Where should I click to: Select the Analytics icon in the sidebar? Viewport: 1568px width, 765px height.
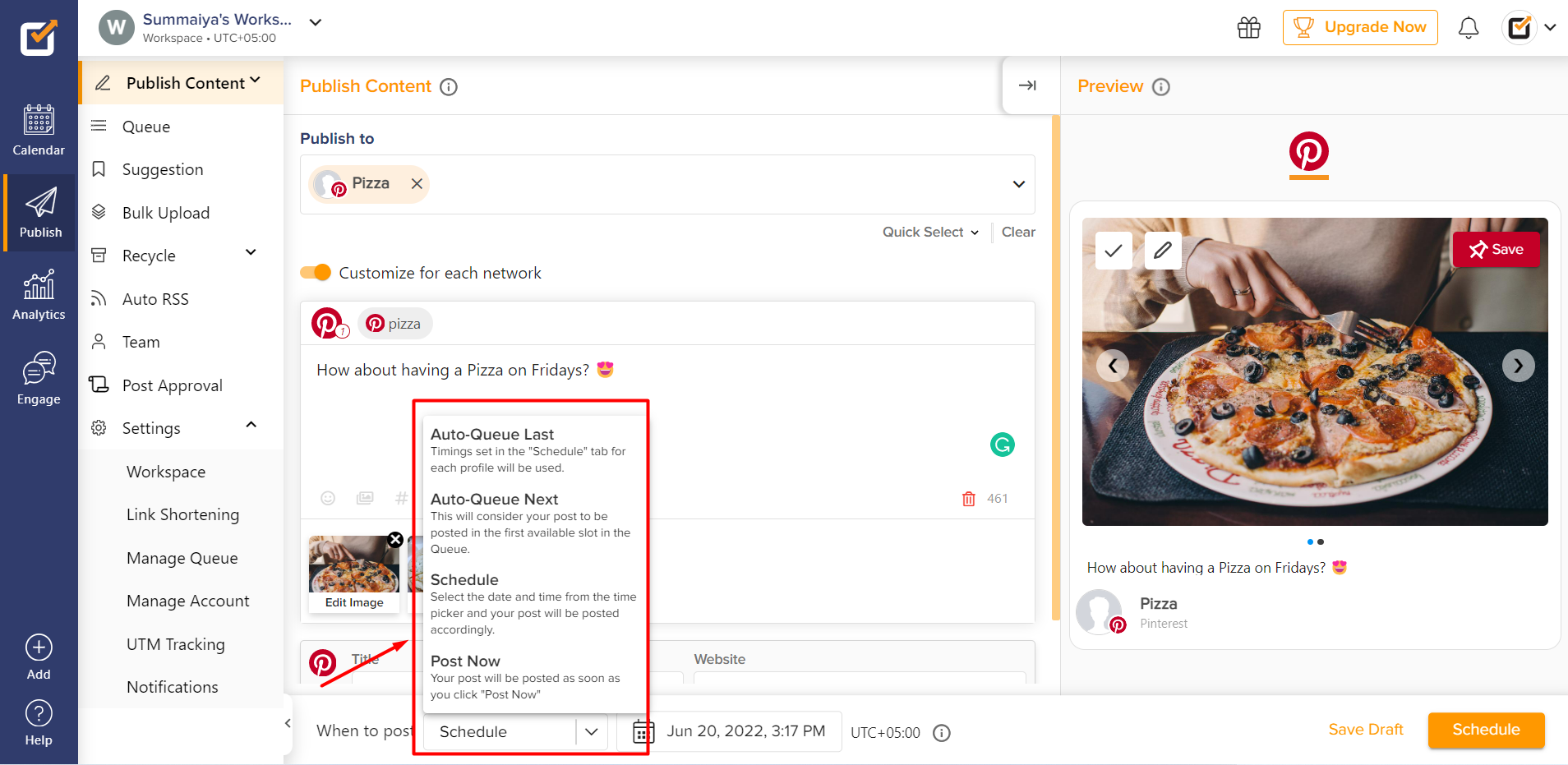(39, 294)
